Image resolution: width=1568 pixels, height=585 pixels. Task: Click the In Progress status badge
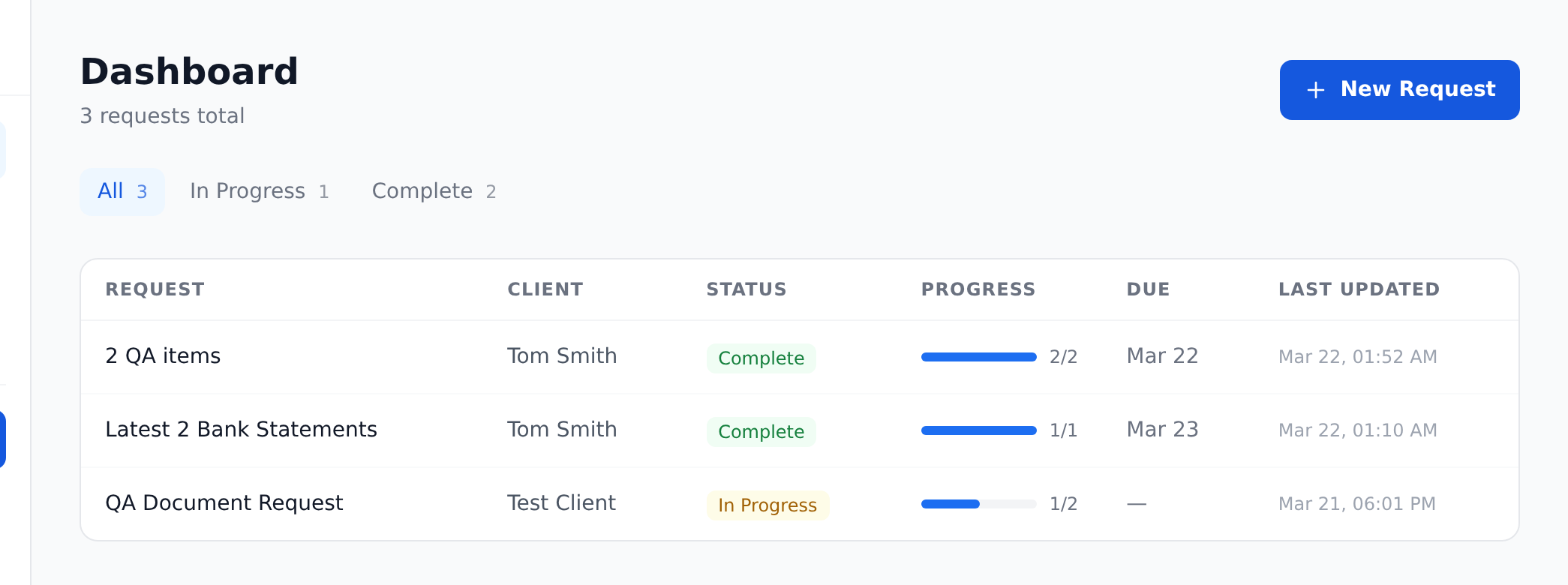(x=767, y=505)
